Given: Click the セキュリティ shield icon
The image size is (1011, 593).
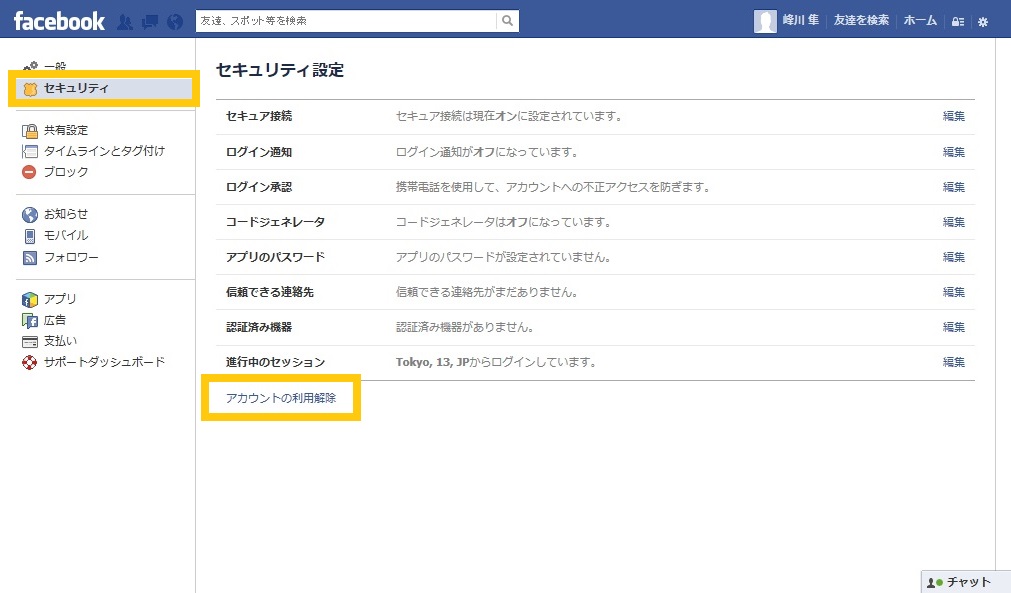Looking at the screenshot, I should 30,89.
